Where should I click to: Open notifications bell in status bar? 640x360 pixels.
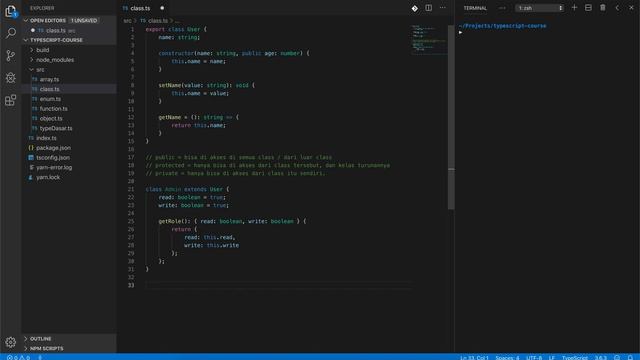click(630, 357)
